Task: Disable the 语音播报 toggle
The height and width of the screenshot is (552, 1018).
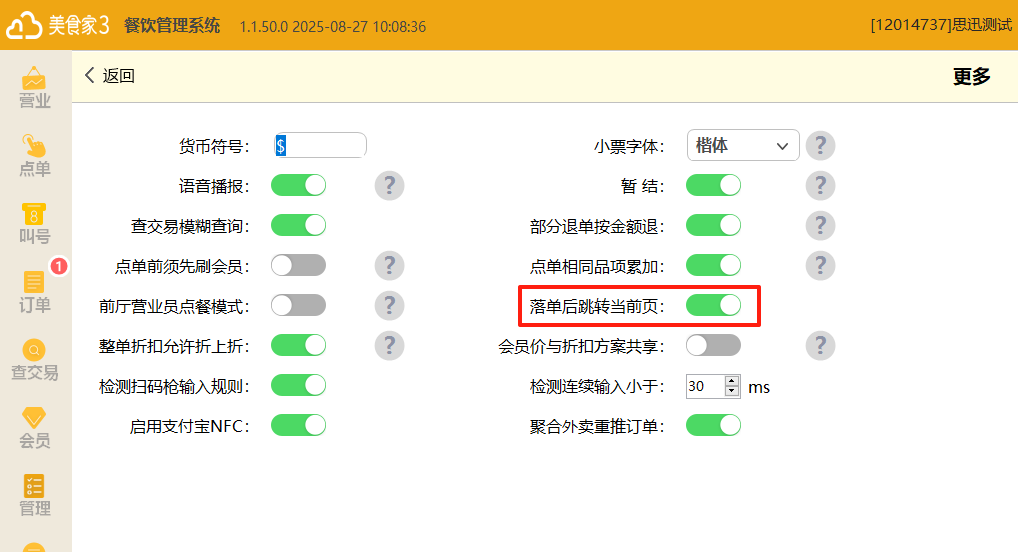Action: click(298, 185)
